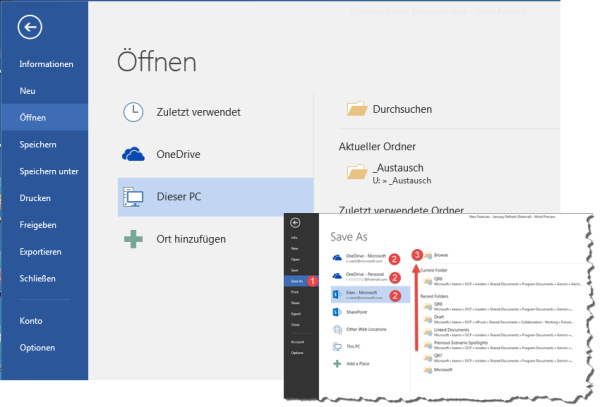Viewport: 600px width, 407px height.
Task: Select Close in the dark Save As sidebar
Action: pyautogui.click(x=295, y=324)
